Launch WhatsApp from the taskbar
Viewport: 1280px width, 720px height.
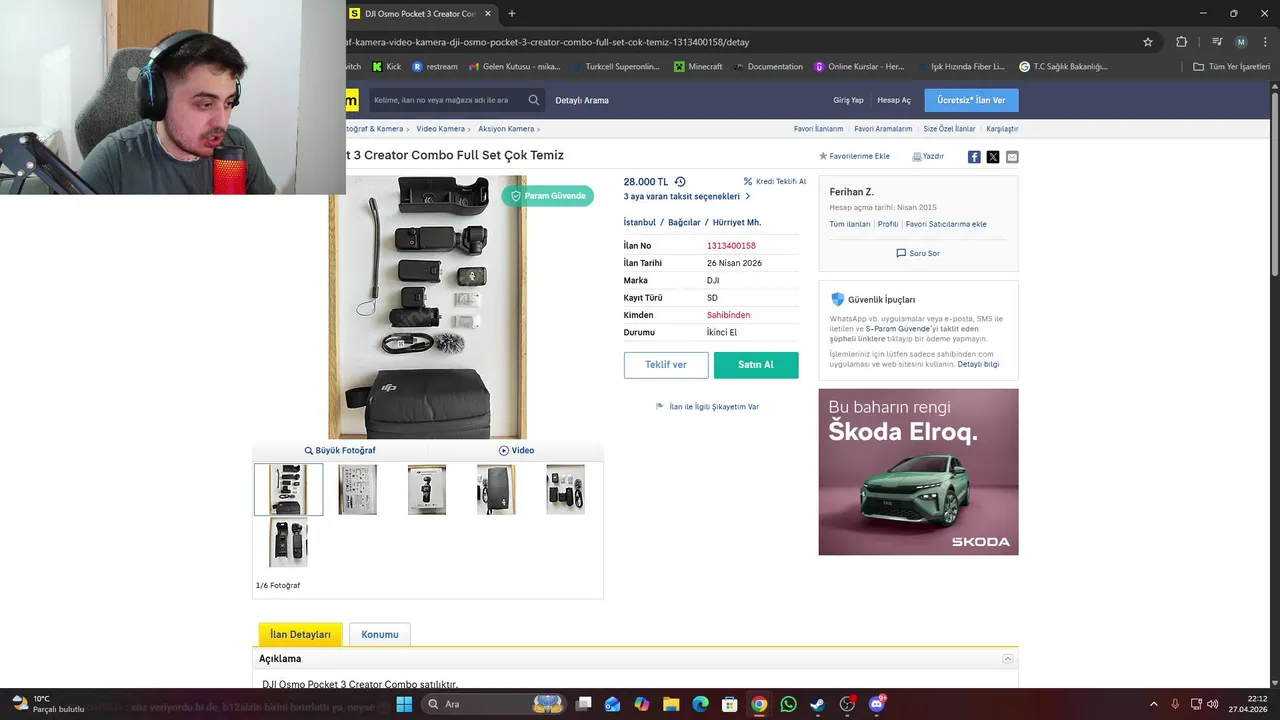pyautogui.click(x=788, y=704)
